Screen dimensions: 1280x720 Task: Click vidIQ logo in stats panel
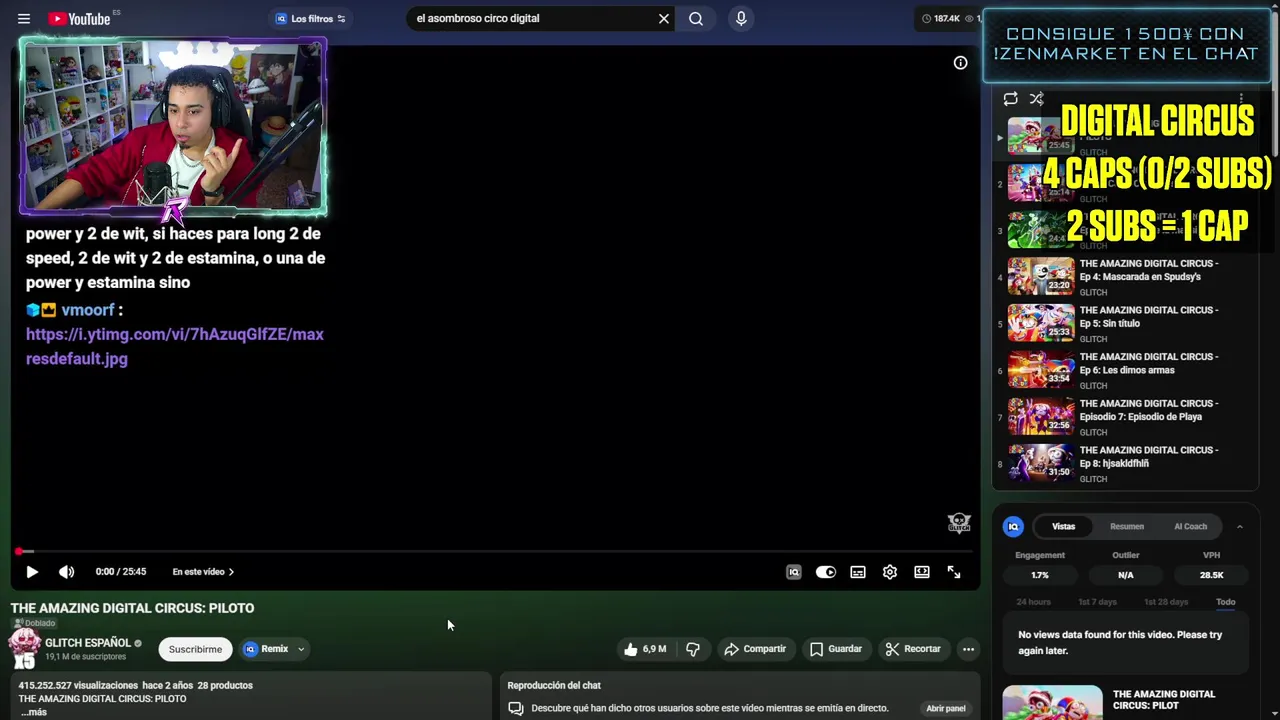[x=1013, y=526]
